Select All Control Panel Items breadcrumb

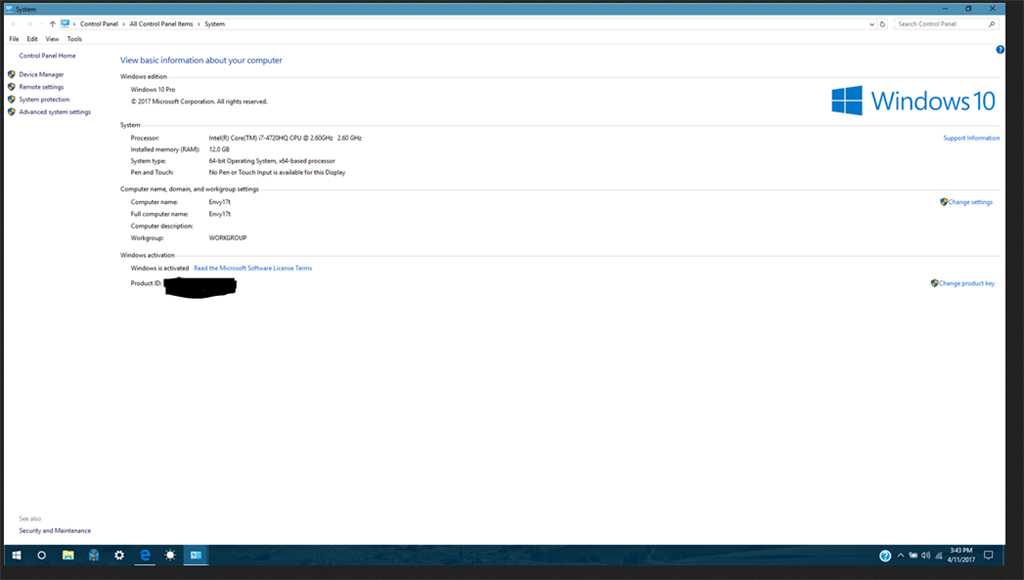pos(161,24)
